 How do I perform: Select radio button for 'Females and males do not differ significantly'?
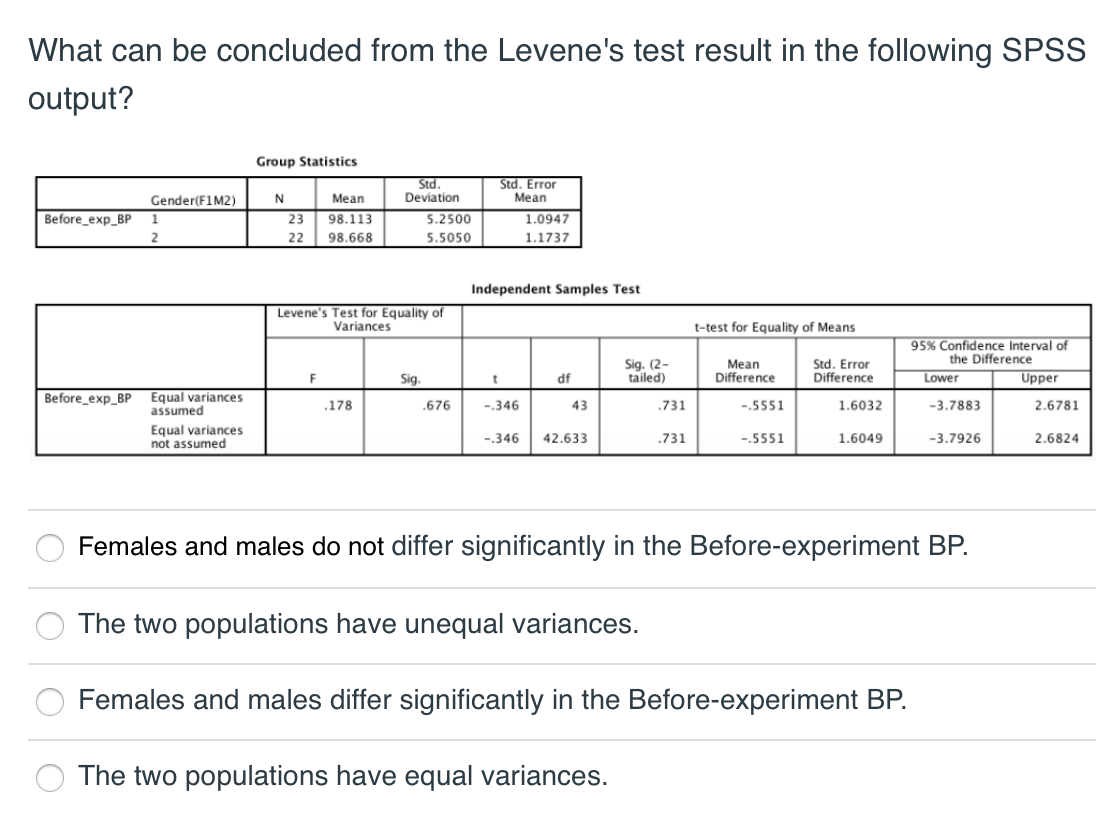click(50, 548)
